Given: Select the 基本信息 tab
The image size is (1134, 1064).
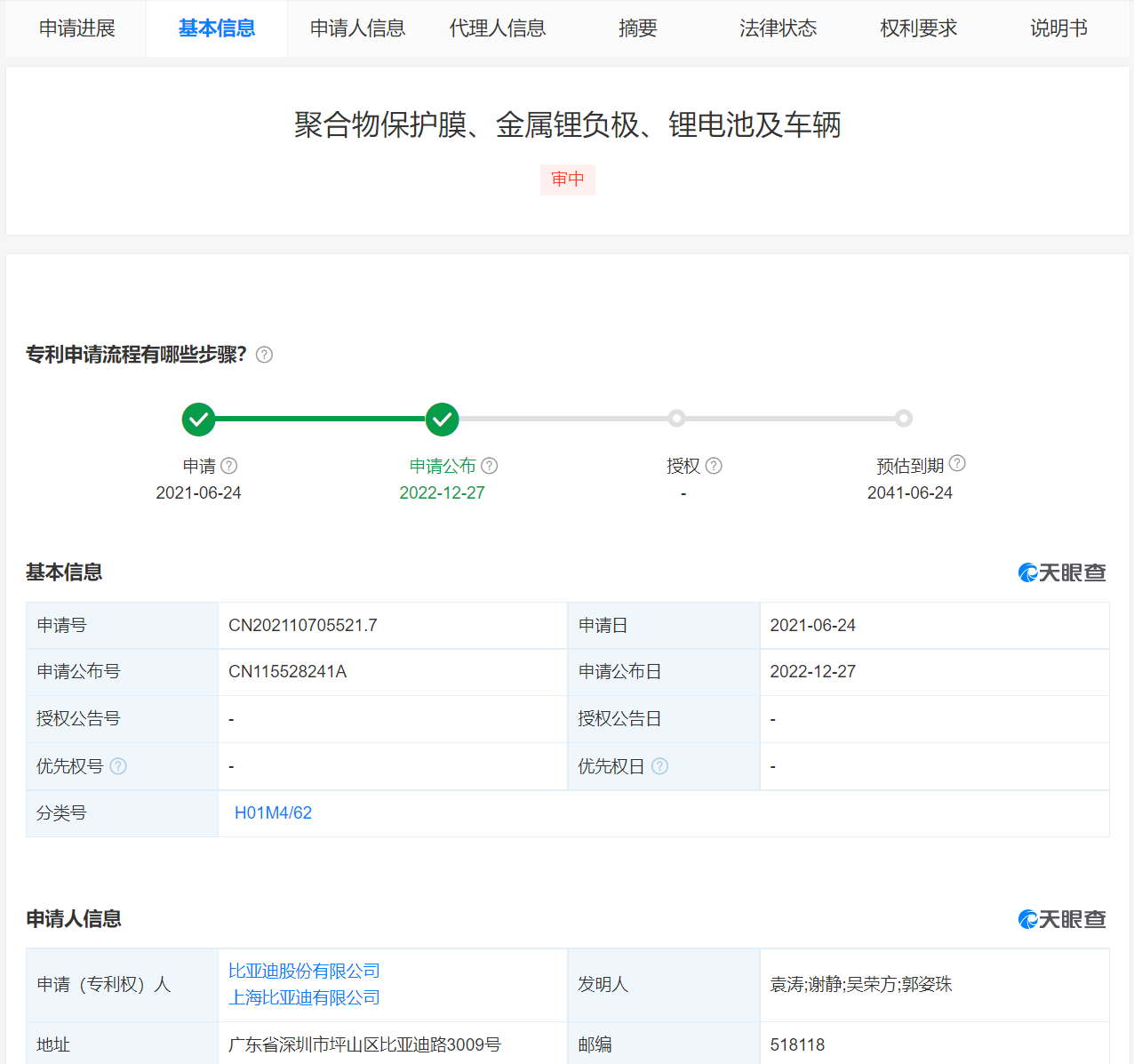Looking at the screenshot, I should point(217,28).
